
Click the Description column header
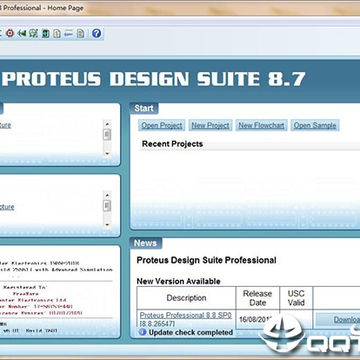coord(186,298)
